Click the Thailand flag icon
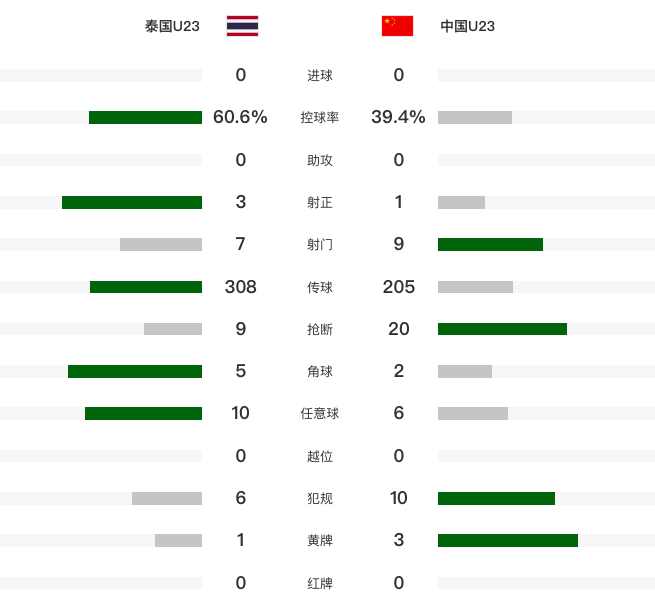The width and height of the screenshot is (655, 609). click(242, 26)
